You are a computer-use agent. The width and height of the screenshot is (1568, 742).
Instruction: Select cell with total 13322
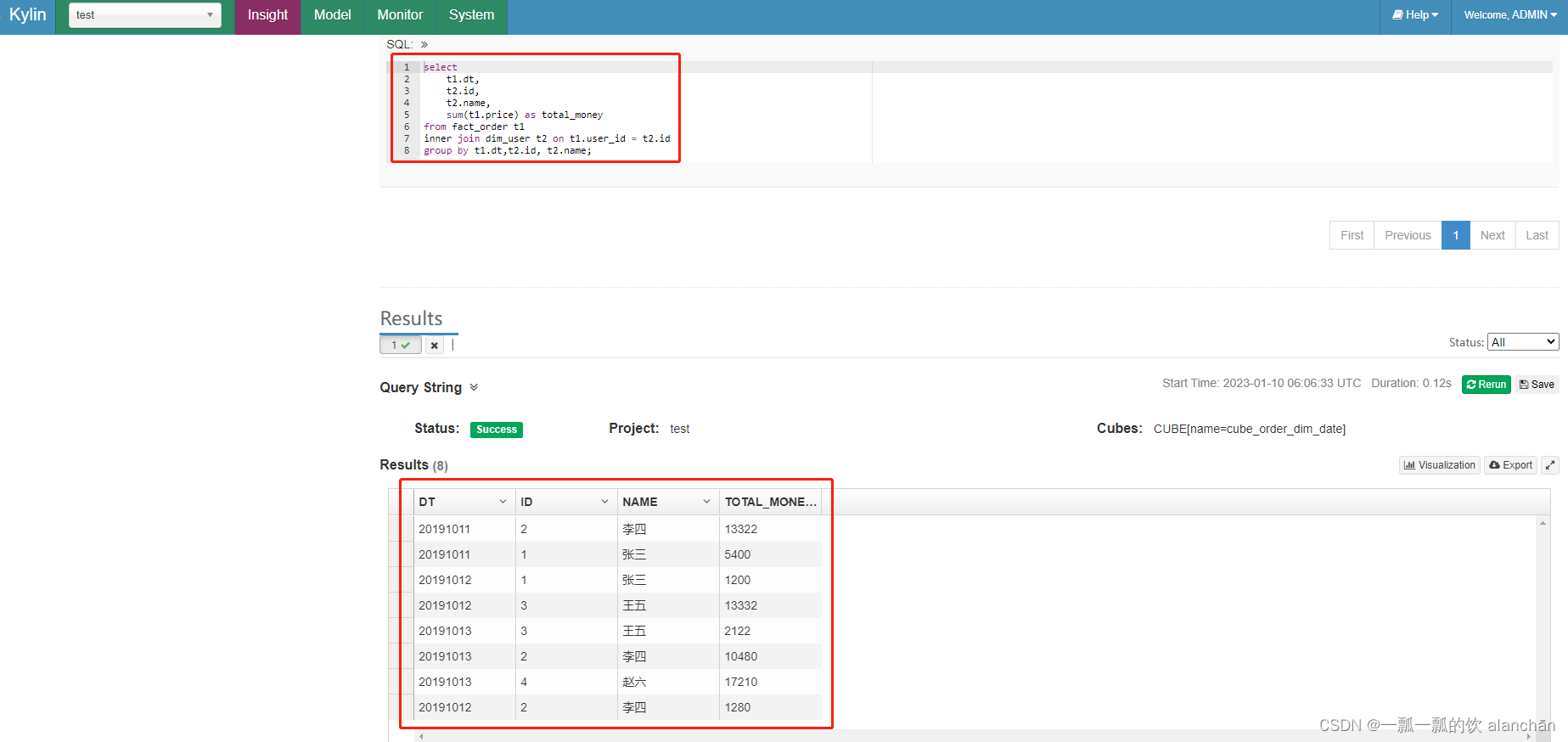(x=770, y=529)
